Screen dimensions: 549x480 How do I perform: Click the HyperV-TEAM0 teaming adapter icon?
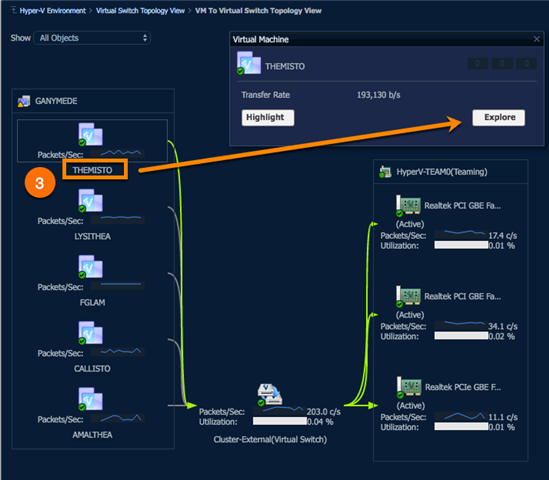pyautogui.click(x=385, y=172)
